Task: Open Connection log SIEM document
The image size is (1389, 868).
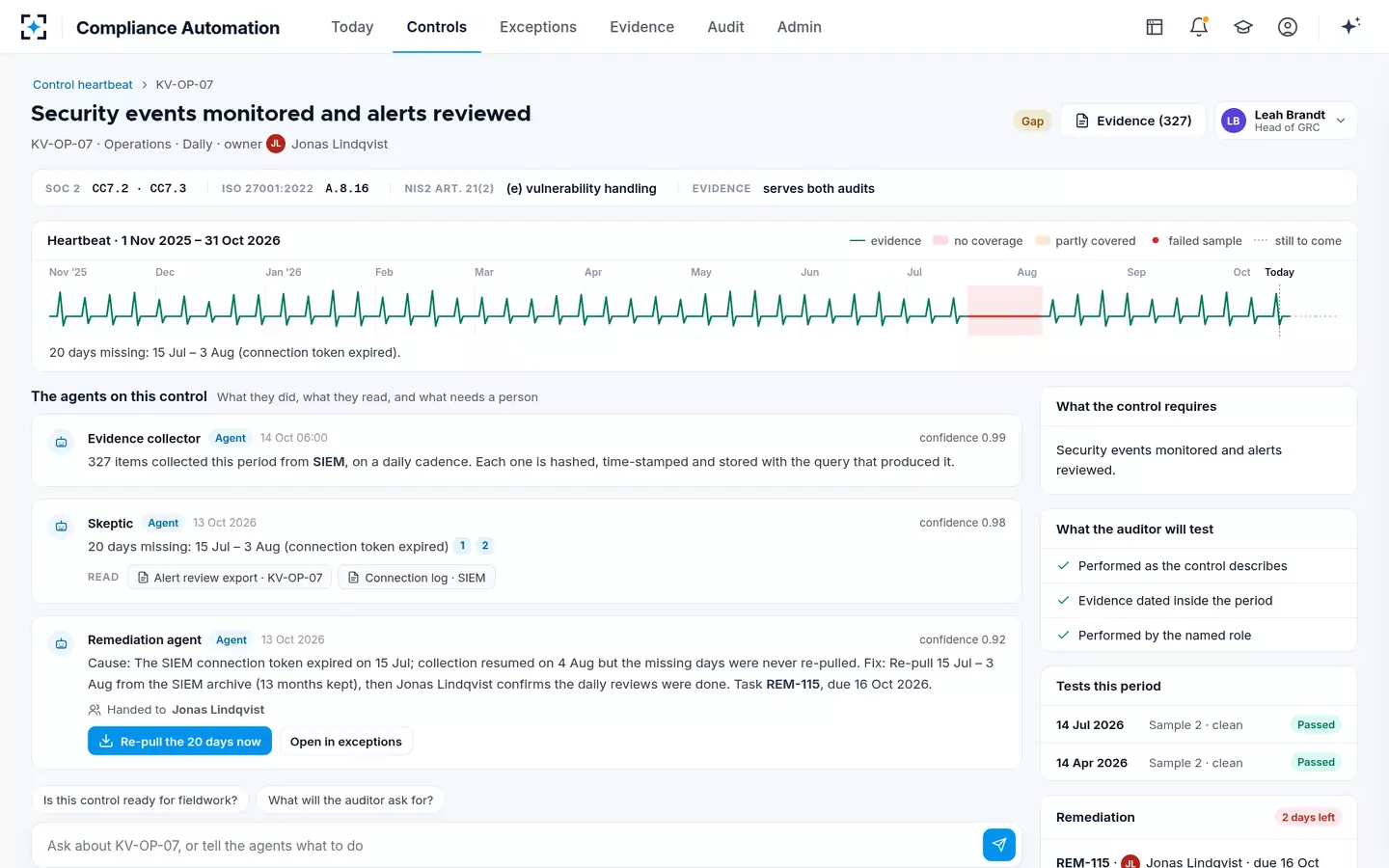Action: pos(417,578)
